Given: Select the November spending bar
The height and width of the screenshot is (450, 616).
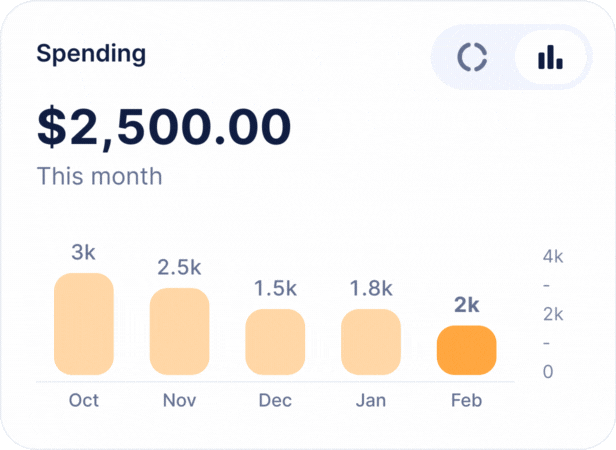Looking at the screenshot, I should point(180,331).
